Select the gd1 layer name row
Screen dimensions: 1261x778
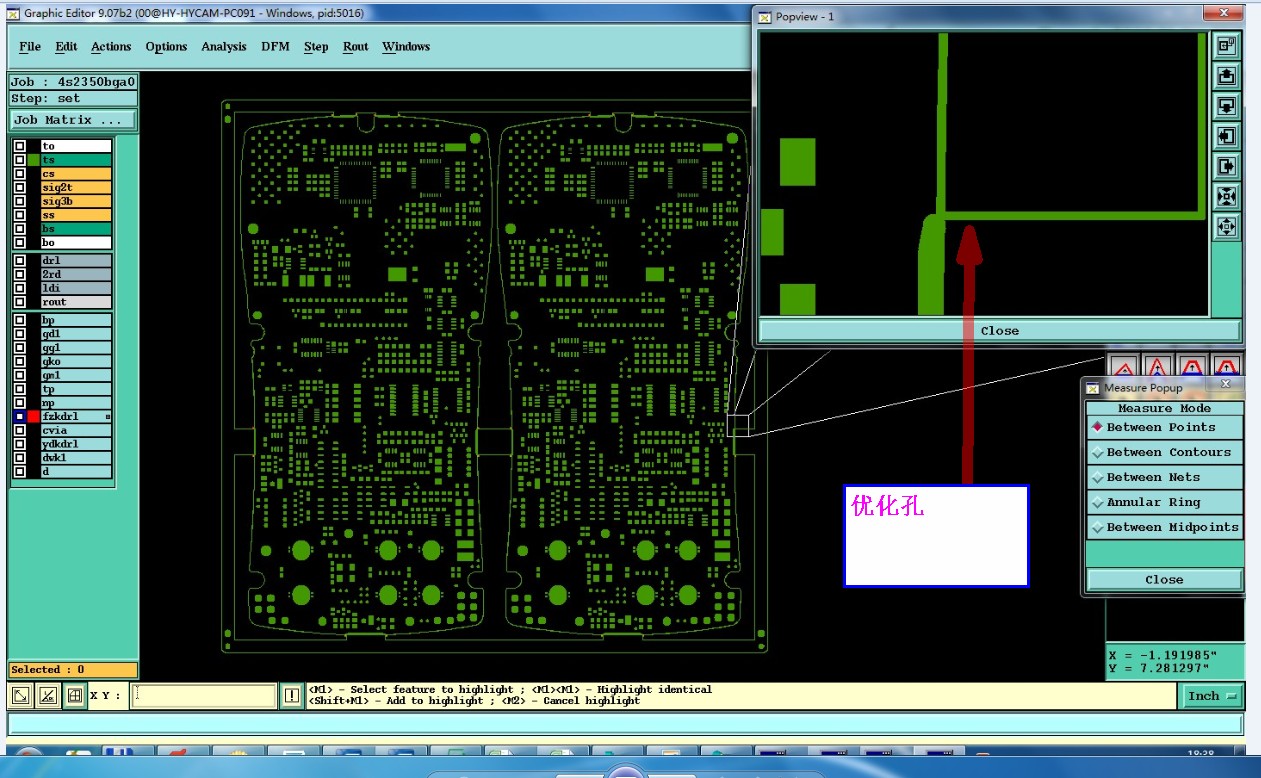76,334
